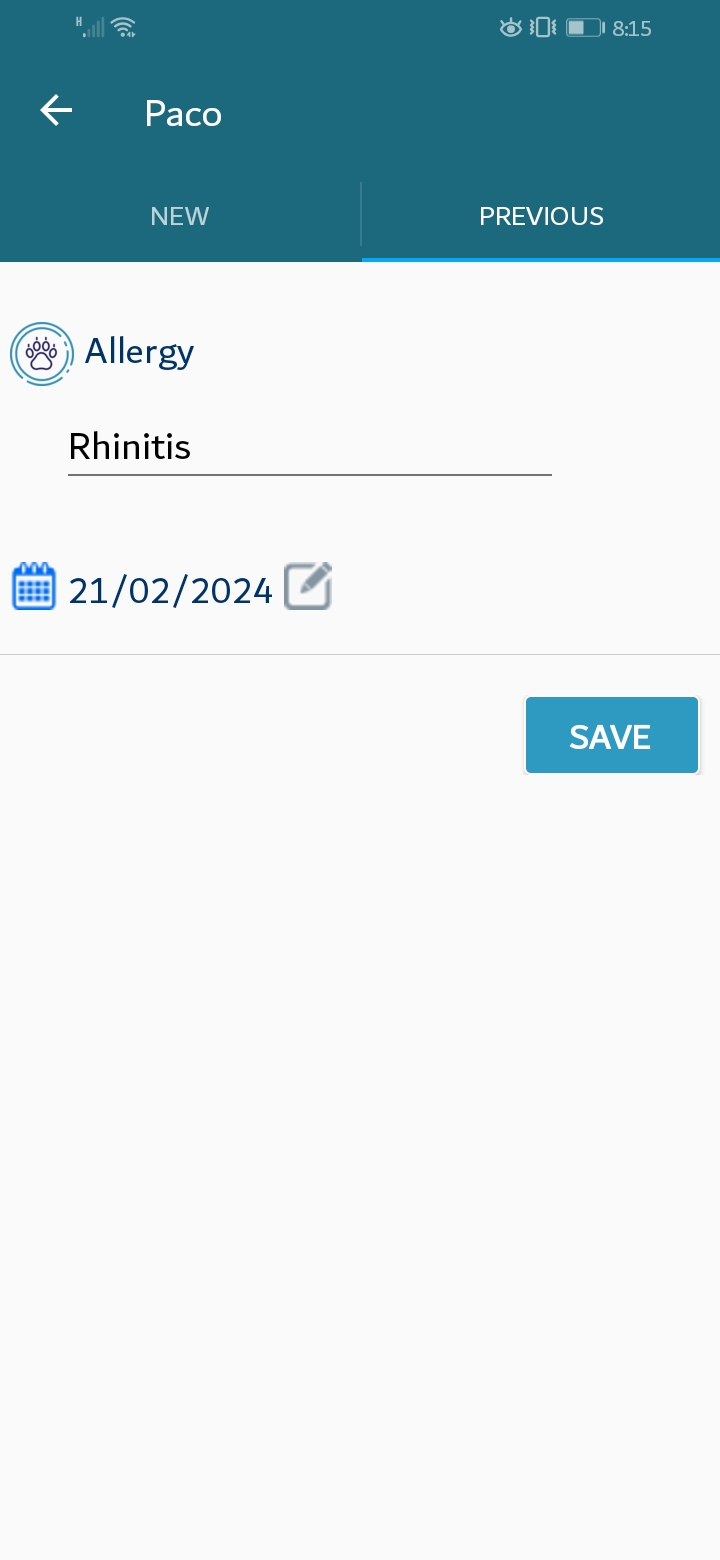Select the PREVIOUS tab
The height and width of the screenshot is (1560, 720).
[x=541, y=216]
